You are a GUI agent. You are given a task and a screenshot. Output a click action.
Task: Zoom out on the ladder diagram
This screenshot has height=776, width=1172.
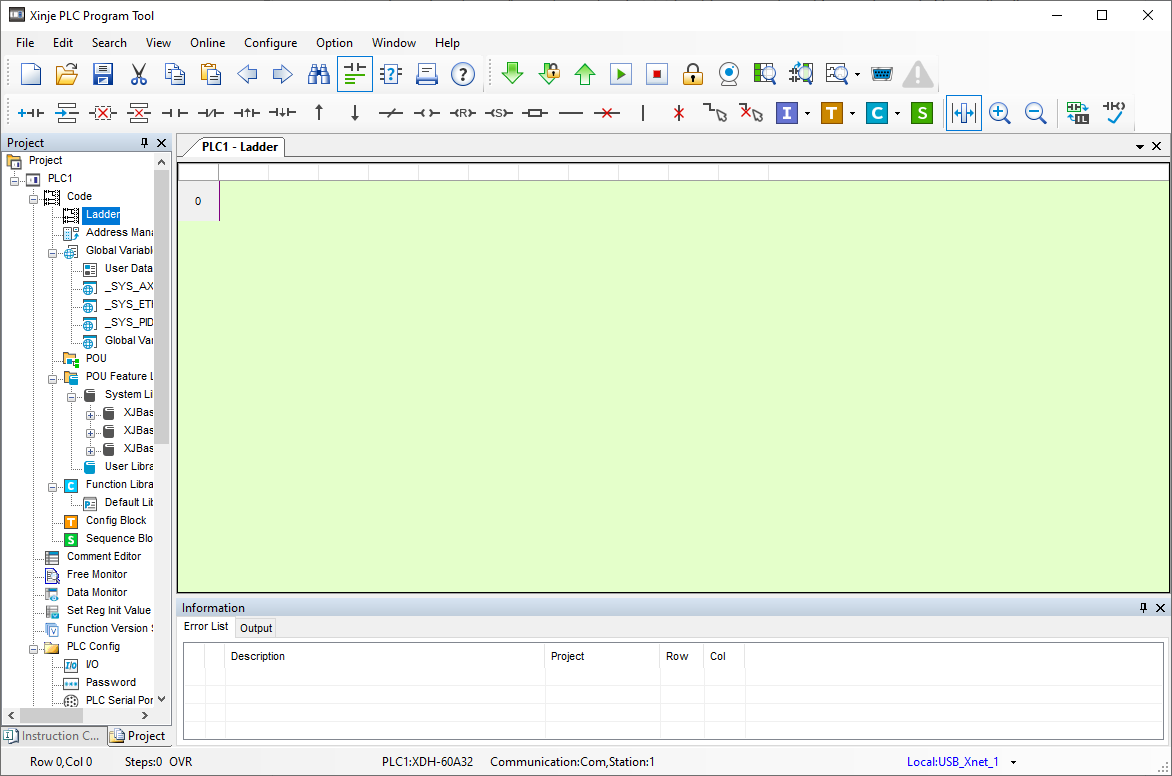(1035, 113)
